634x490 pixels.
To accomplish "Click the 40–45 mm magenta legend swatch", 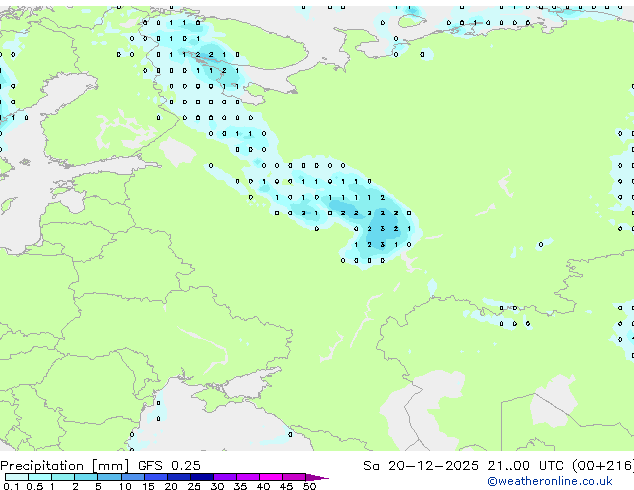I will click(x=271, y=477).
